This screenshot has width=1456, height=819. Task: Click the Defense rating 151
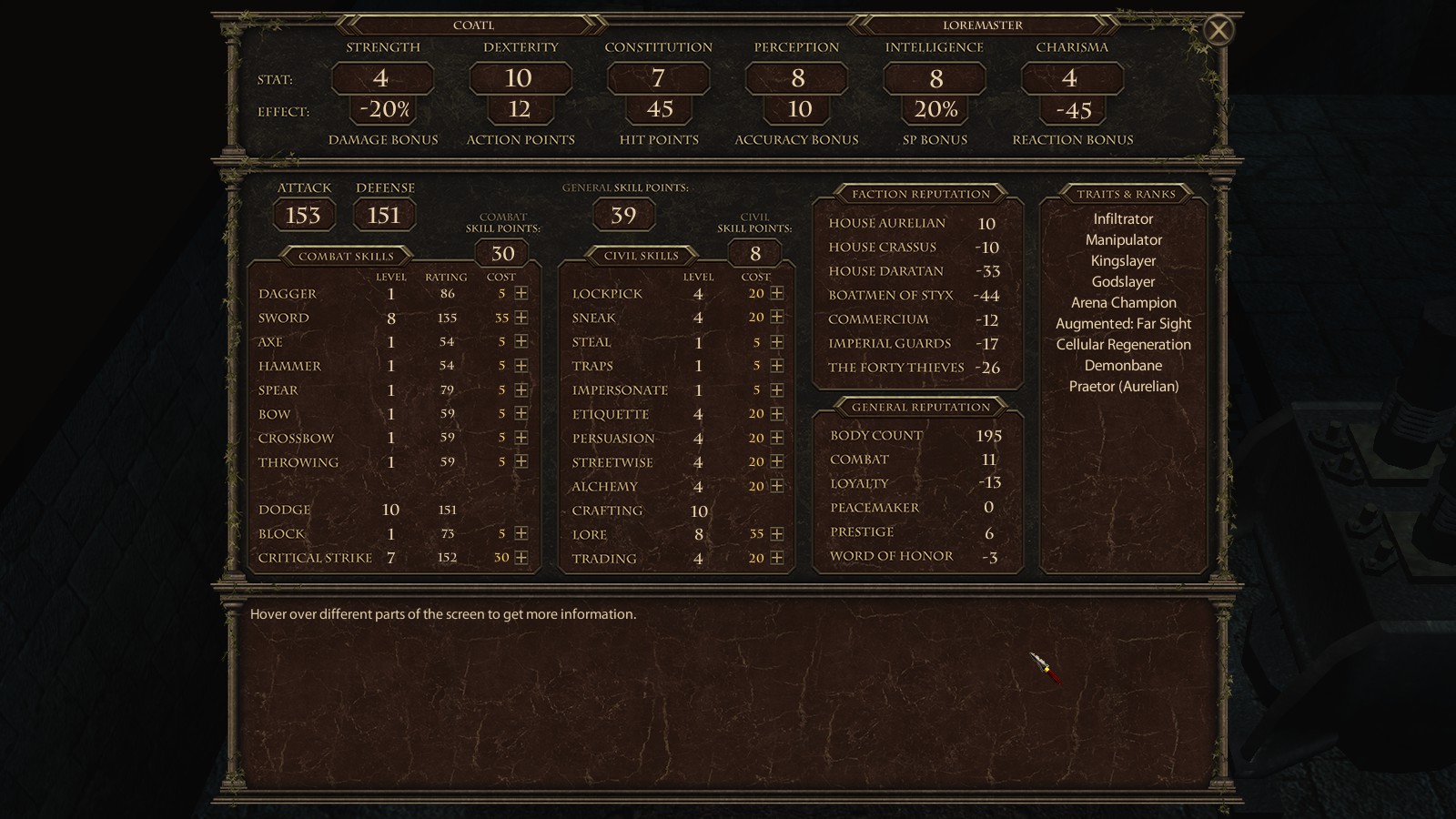pos(385,216)
